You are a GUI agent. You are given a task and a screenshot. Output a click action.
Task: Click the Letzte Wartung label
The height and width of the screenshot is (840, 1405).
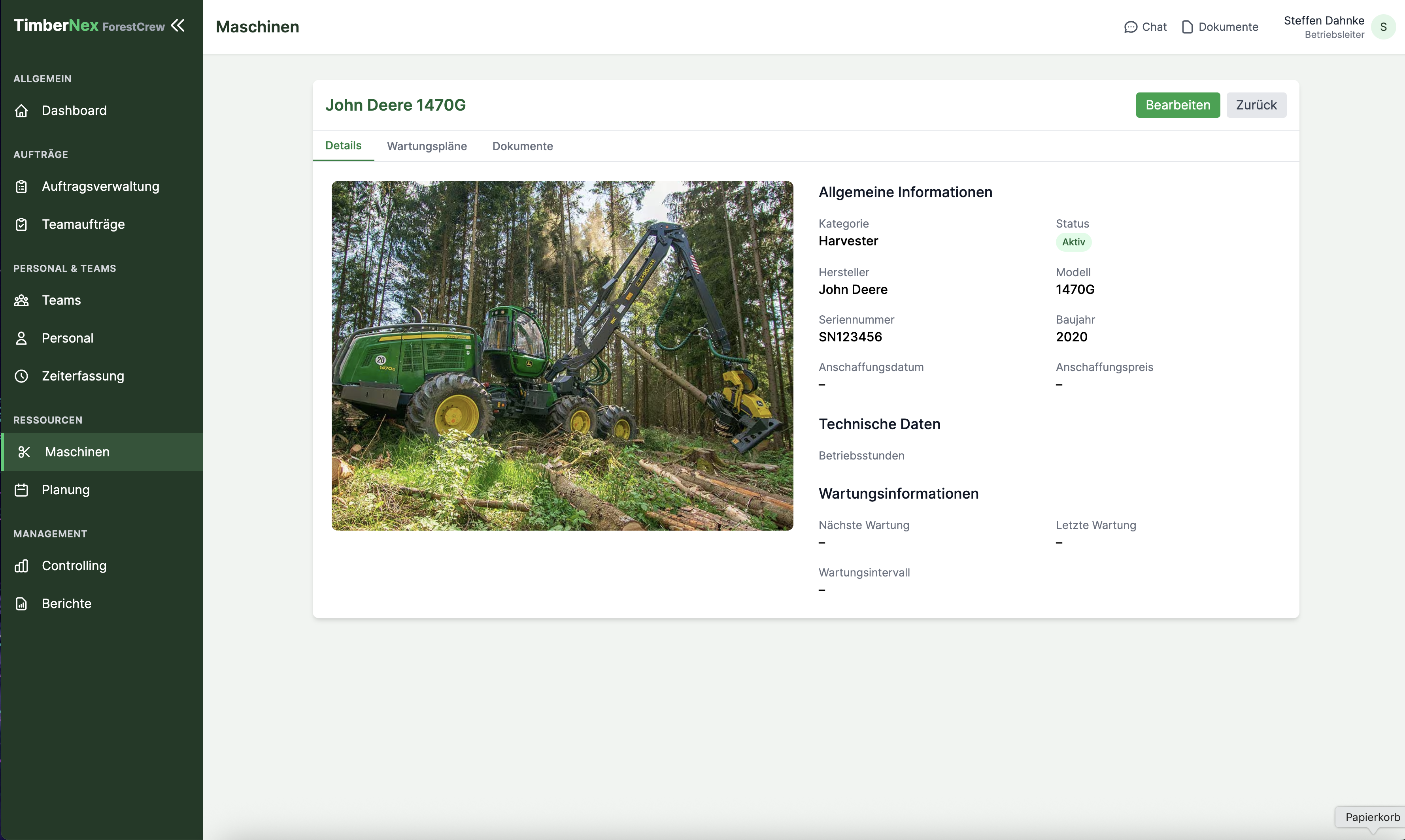[x=1096, y=525]
